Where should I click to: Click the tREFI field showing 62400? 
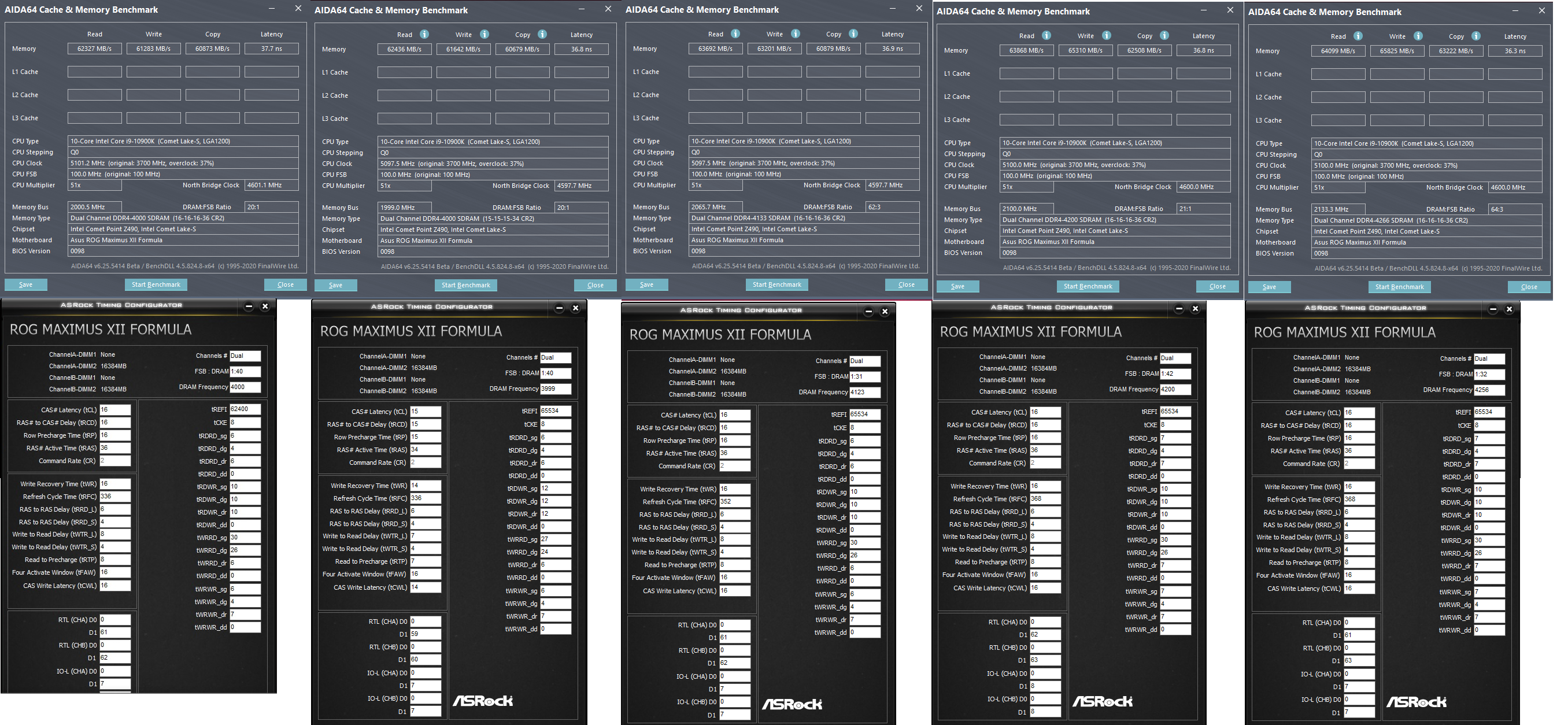245,409
